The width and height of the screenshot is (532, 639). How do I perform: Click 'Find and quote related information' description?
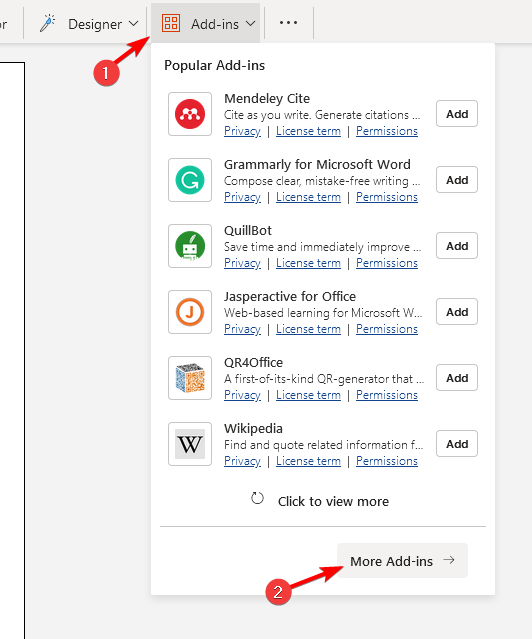point(324,445)
